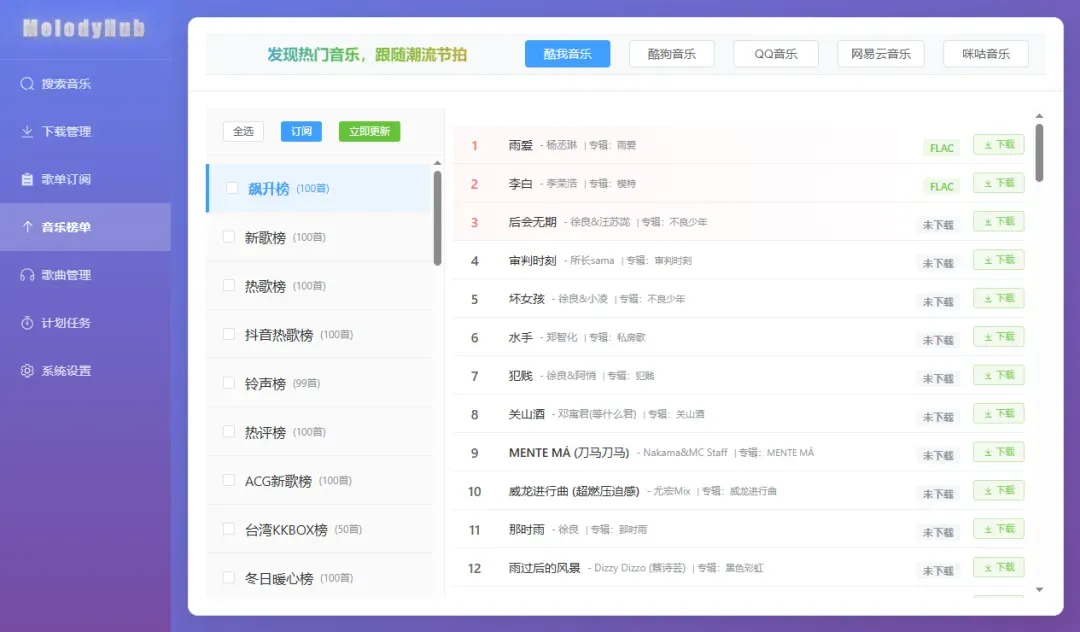Click the music charts up-arrow icon
1080x632 pixels.
pos(27,227)
